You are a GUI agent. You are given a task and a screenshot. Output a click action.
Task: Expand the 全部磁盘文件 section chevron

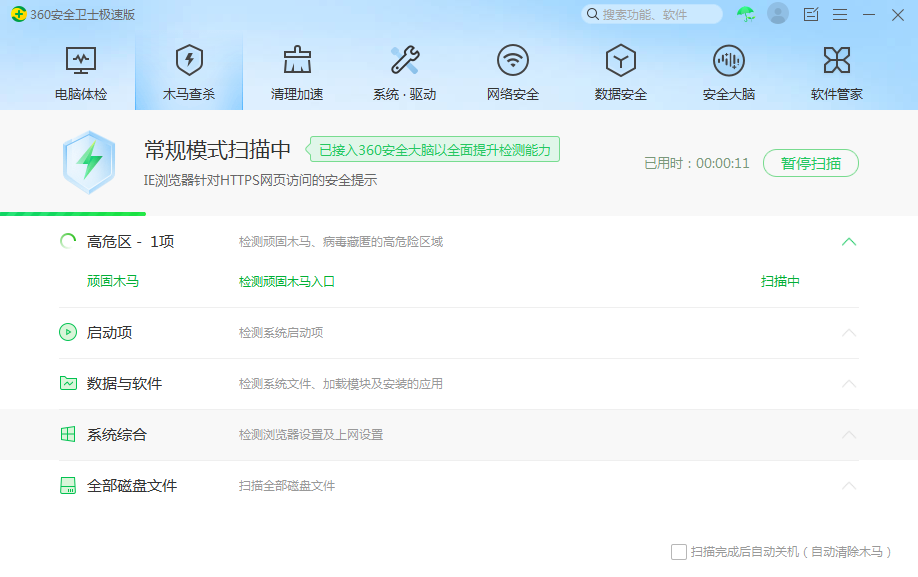(849, 485)
